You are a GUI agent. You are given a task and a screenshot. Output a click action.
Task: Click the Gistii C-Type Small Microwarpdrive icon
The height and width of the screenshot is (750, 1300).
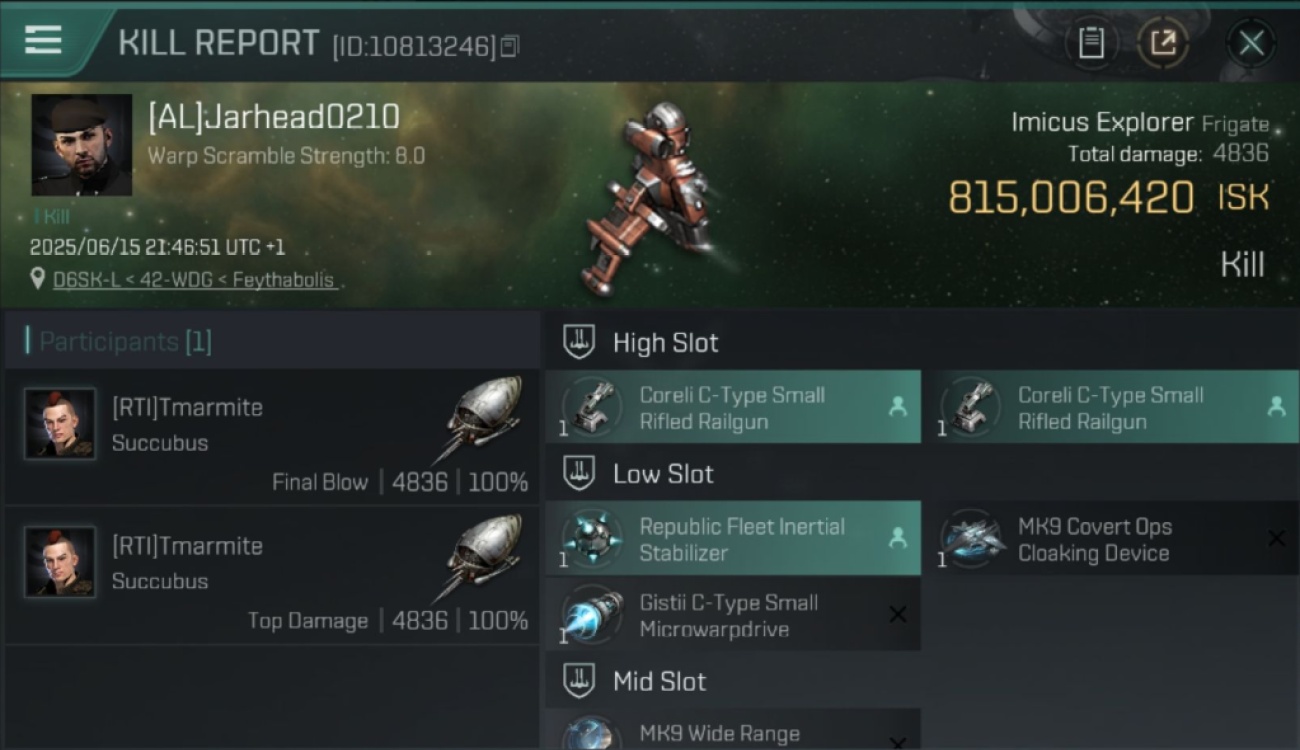pyautogui.click(x=592, y=616)
